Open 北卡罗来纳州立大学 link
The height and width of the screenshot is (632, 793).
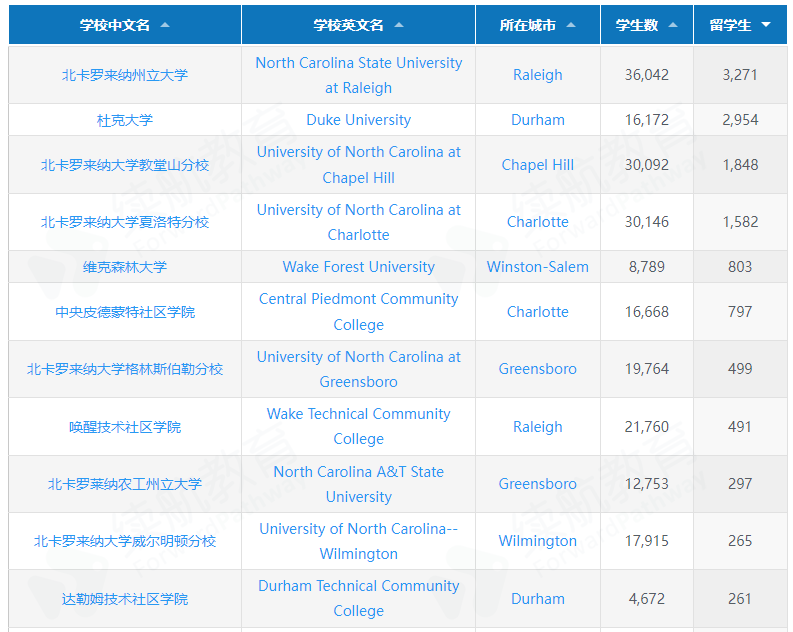coord(125,75)
